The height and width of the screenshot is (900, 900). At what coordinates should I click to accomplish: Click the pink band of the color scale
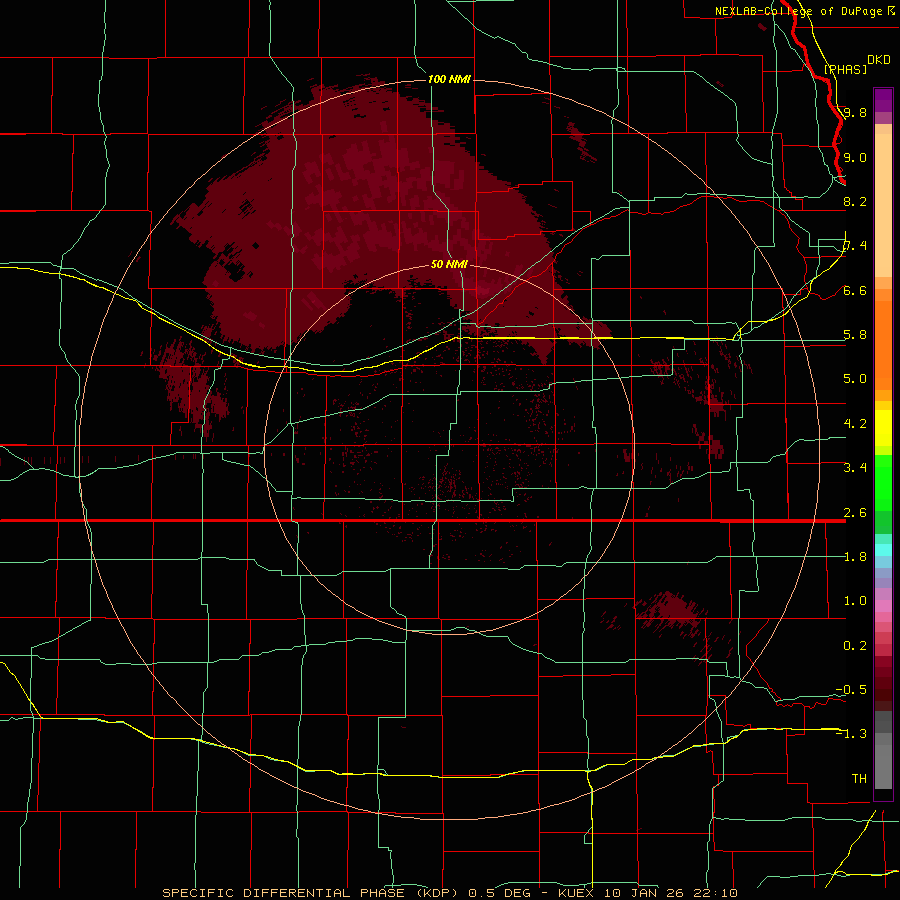[x=883, y=606]
